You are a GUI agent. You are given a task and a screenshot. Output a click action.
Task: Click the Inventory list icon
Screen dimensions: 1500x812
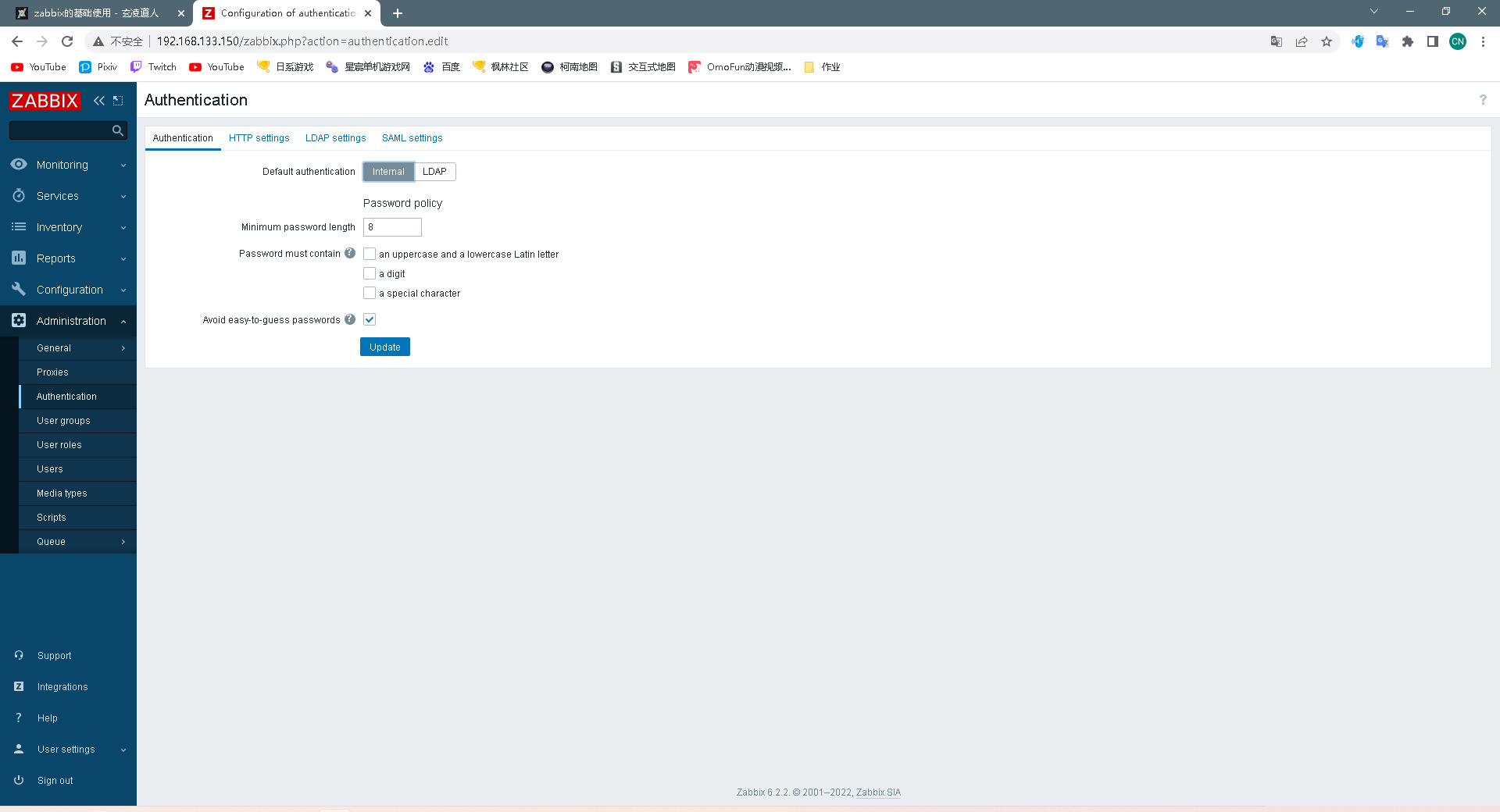point(19,226)
